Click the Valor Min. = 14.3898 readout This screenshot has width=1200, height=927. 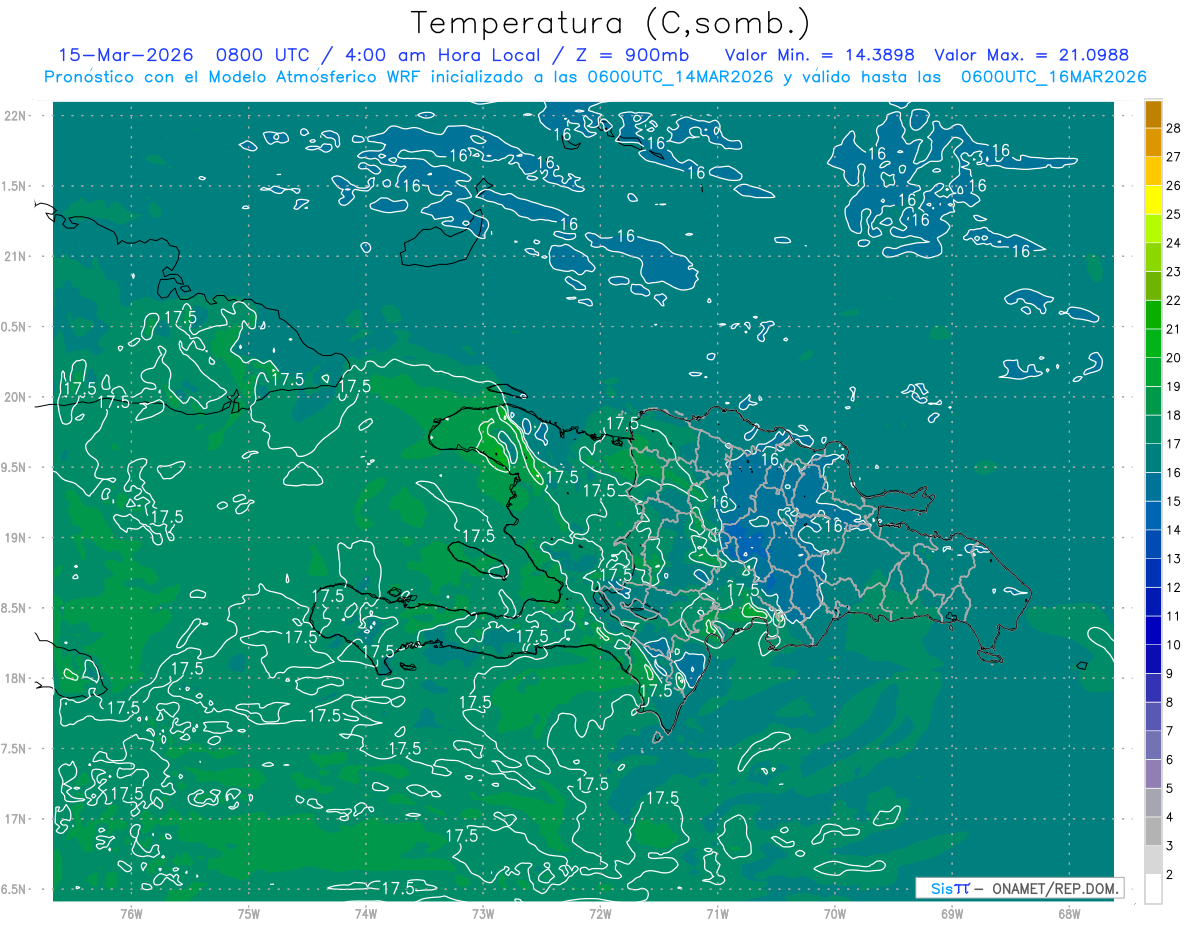click(x=819, y=55)
